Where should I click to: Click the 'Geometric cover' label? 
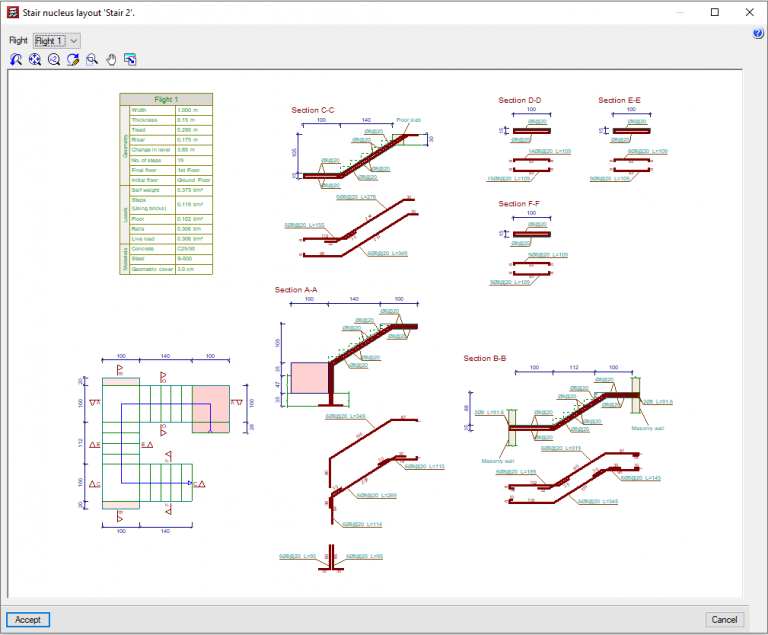[152, 269]
